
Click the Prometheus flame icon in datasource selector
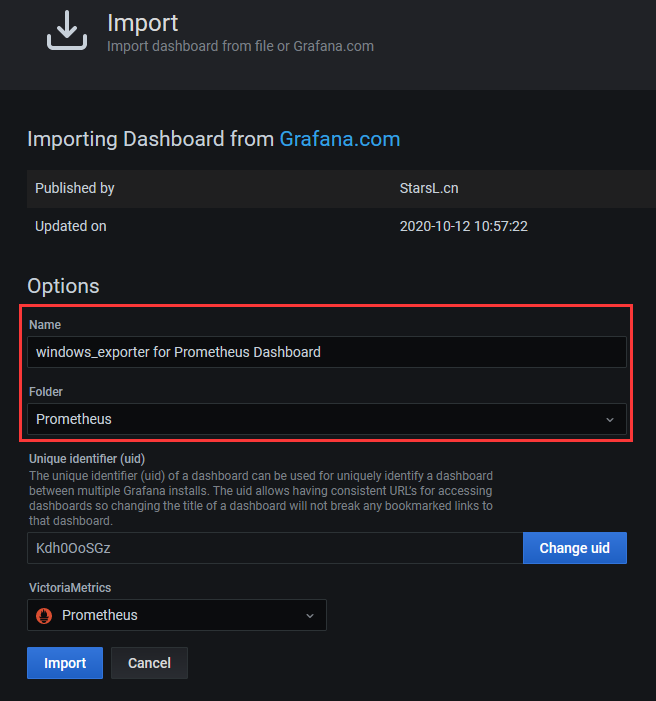point(44,616)
